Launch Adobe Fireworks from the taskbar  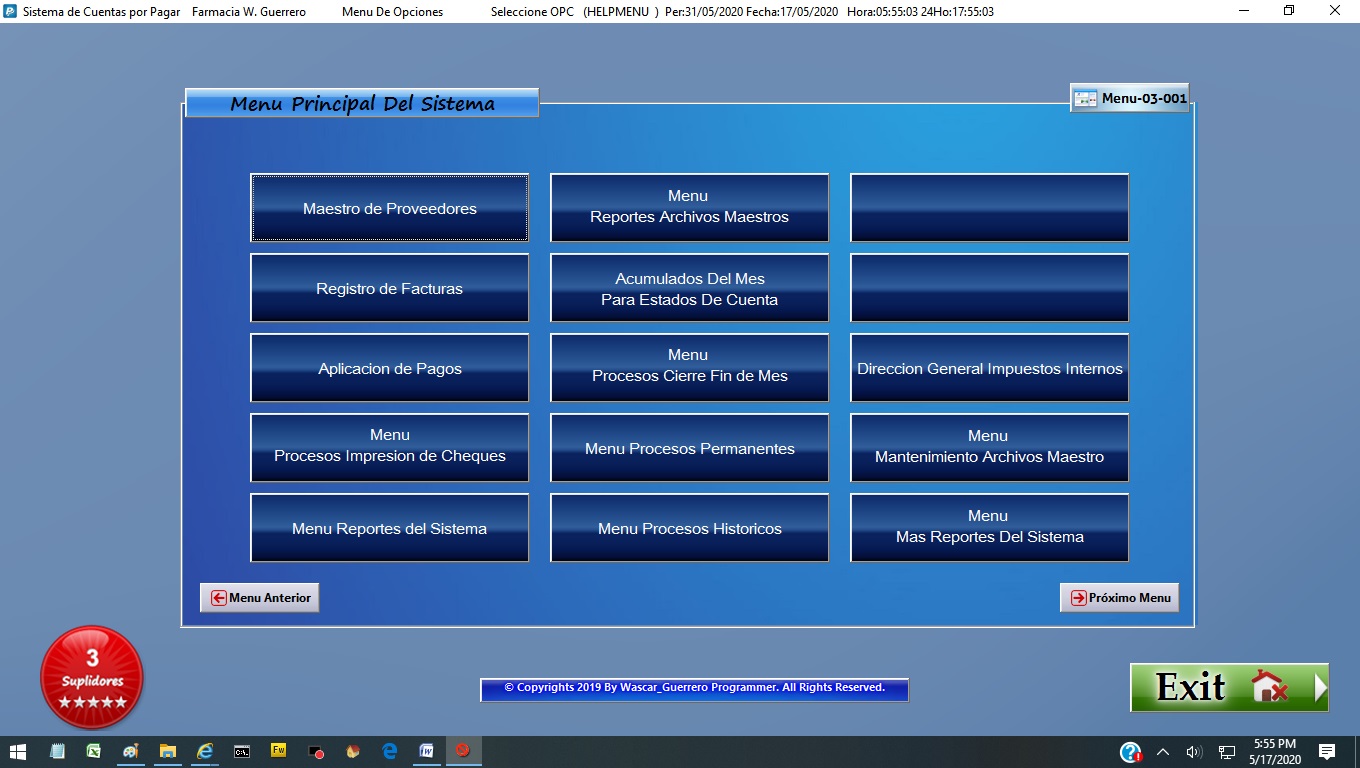click(279, 751)
